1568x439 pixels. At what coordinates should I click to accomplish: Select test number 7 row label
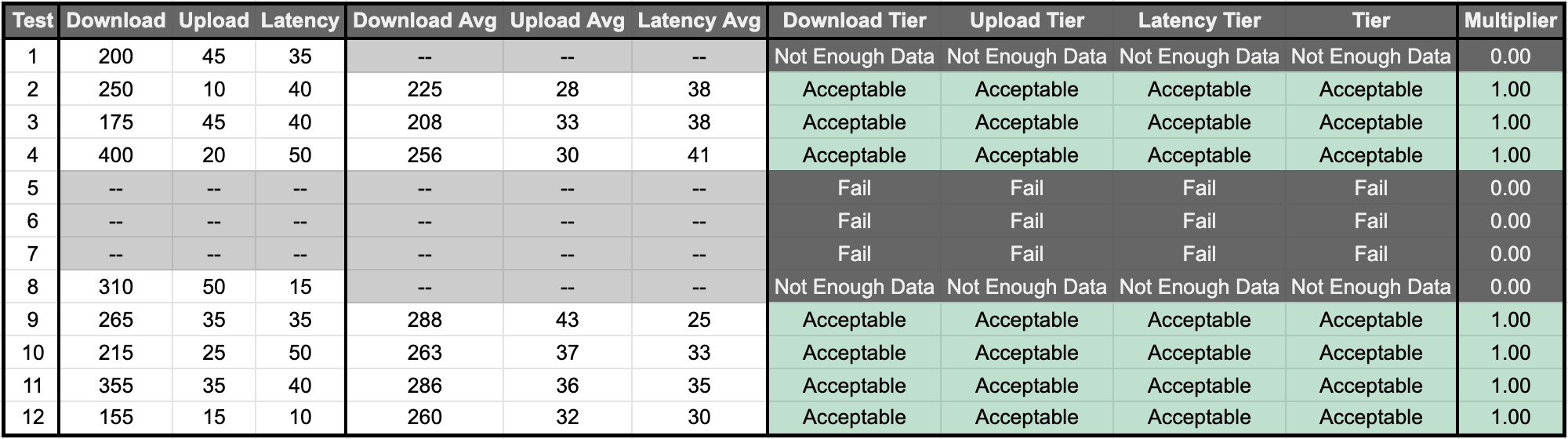coord(32,254)
